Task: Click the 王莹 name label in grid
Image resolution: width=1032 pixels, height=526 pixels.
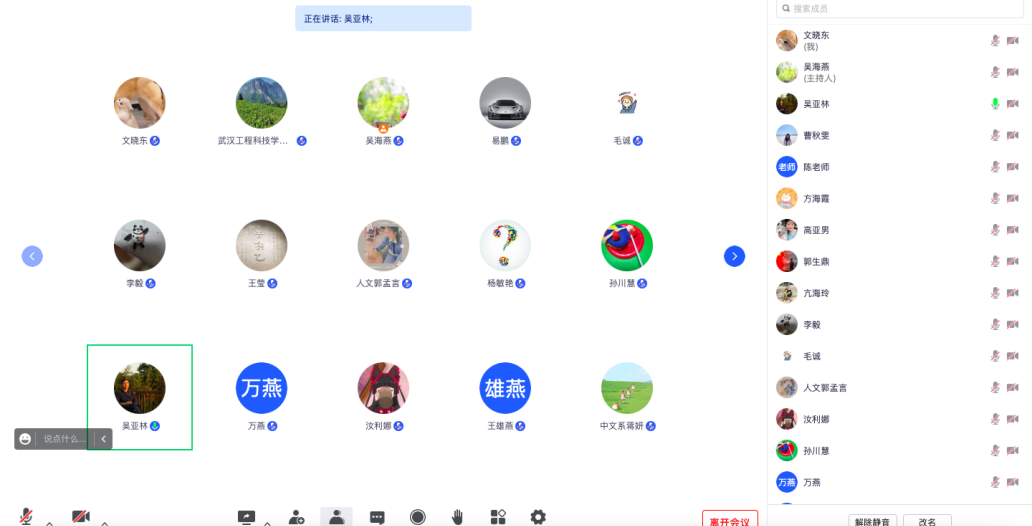Action: coord(257,283)
